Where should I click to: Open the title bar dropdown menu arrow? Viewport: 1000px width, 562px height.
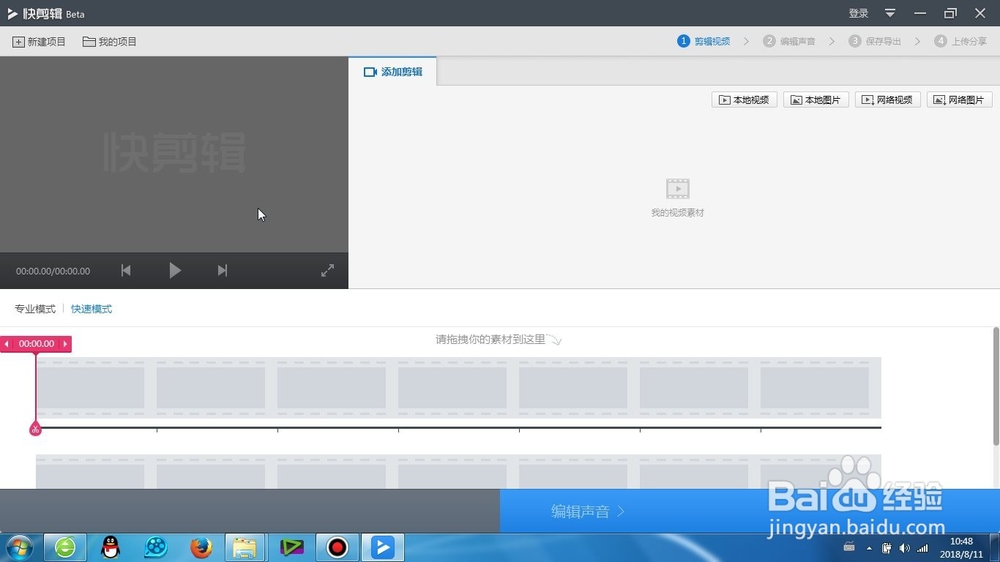click(x=890, y=13)
